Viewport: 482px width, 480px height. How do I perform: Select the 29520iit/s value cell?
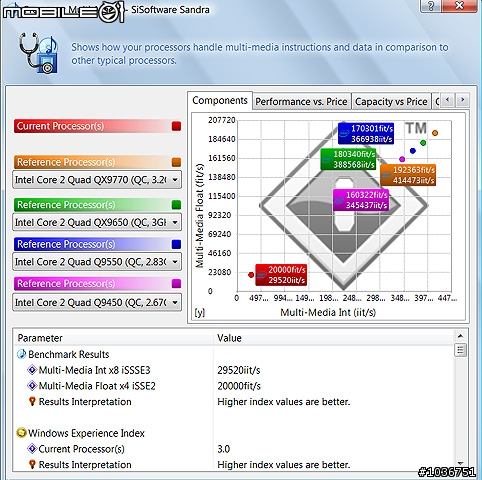pos(239,370)
